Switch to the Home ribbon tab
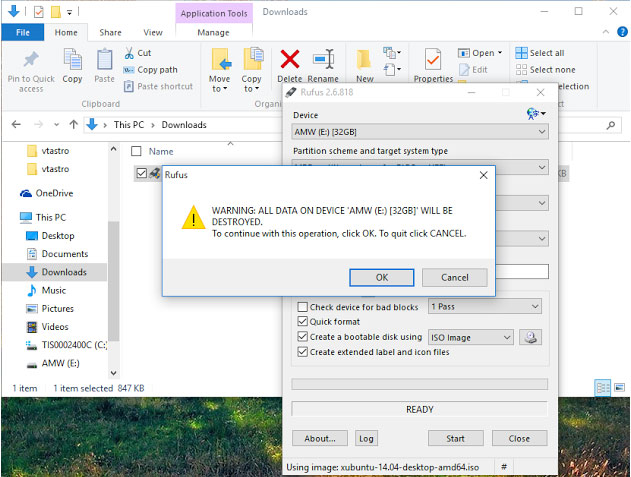631x477 pixels. pyautogui.click(x=66, y=33)
